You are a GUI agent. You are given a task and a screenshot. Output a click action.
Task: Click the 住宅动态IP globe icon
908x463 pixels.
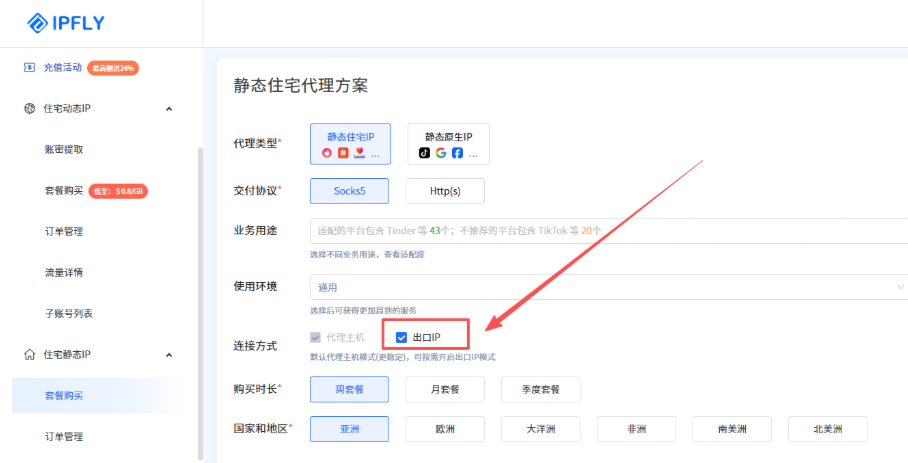click(30, 108)
